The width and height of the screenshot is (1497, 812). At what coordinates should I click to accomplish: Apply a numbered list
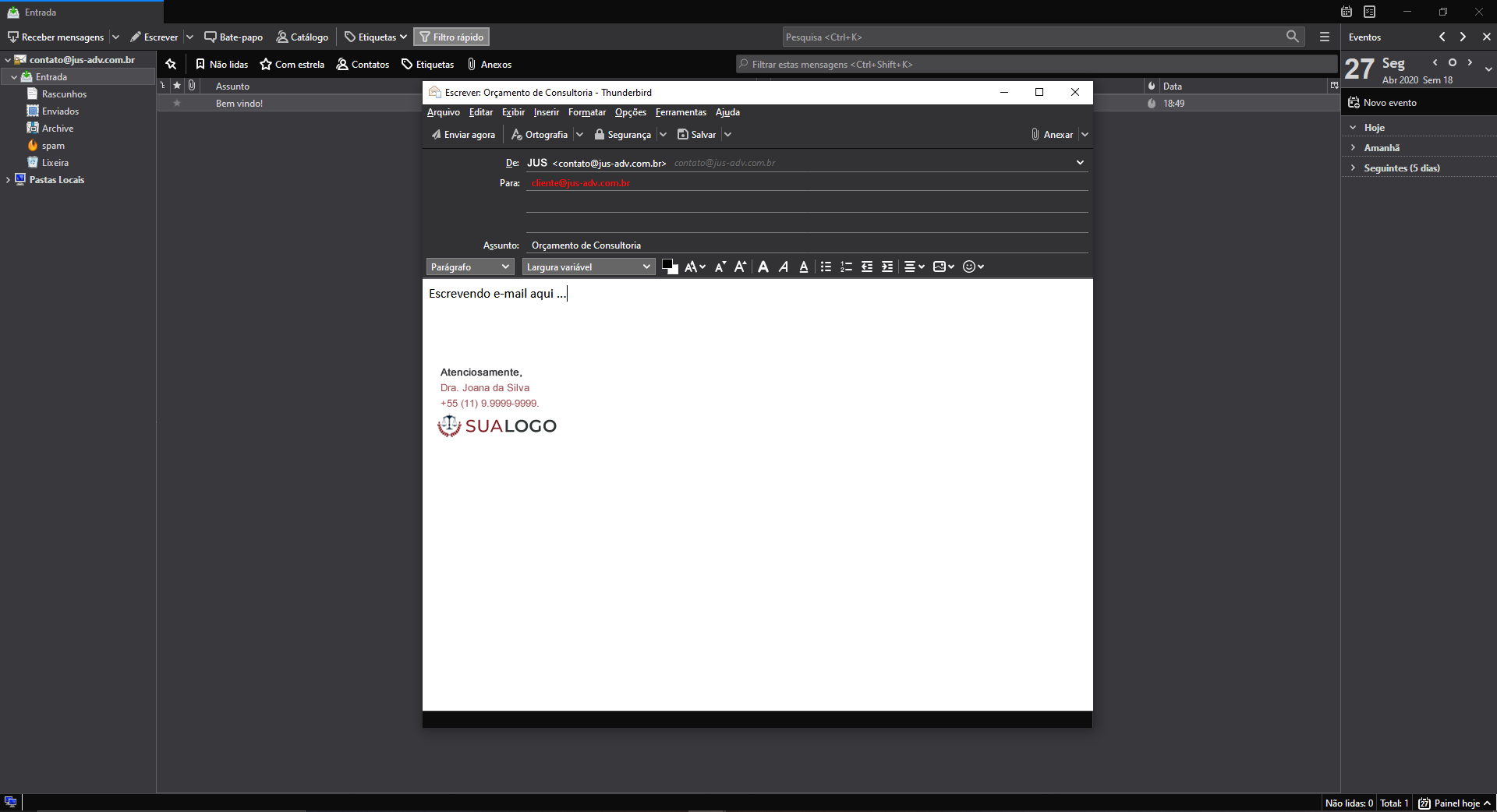(846, 267)
